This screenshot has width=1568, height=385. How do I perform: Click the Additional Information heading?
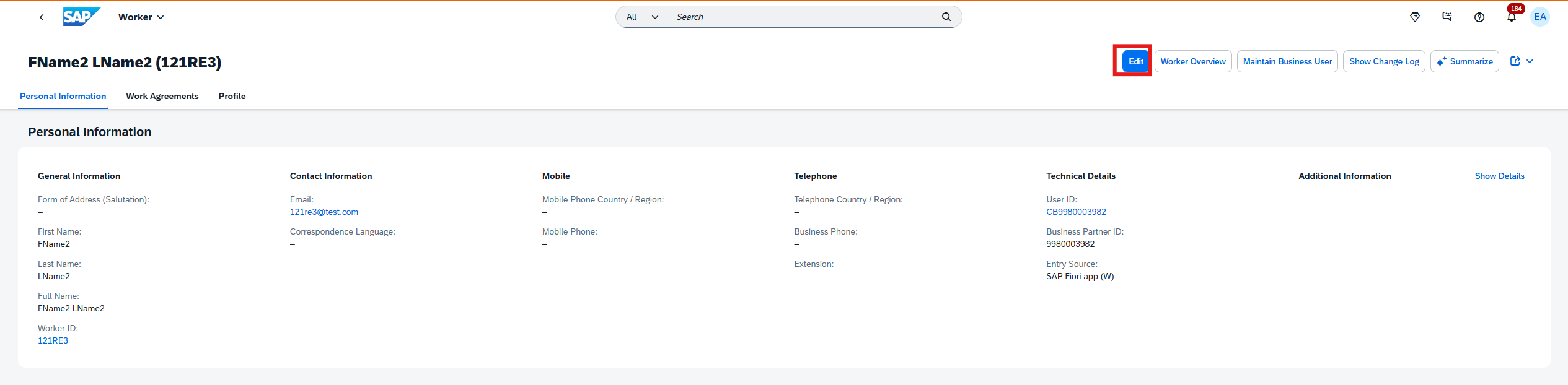pos(1345,176)
